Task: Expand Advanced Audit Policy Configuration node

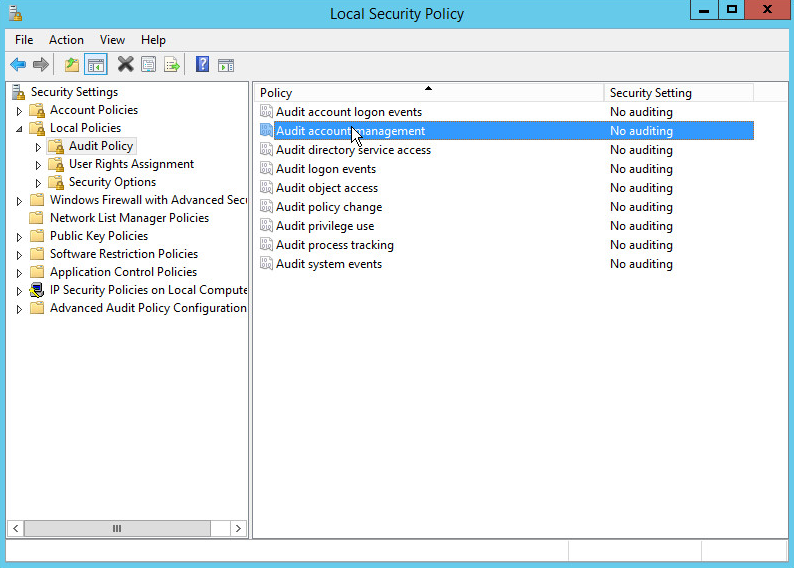Action: 19,309
